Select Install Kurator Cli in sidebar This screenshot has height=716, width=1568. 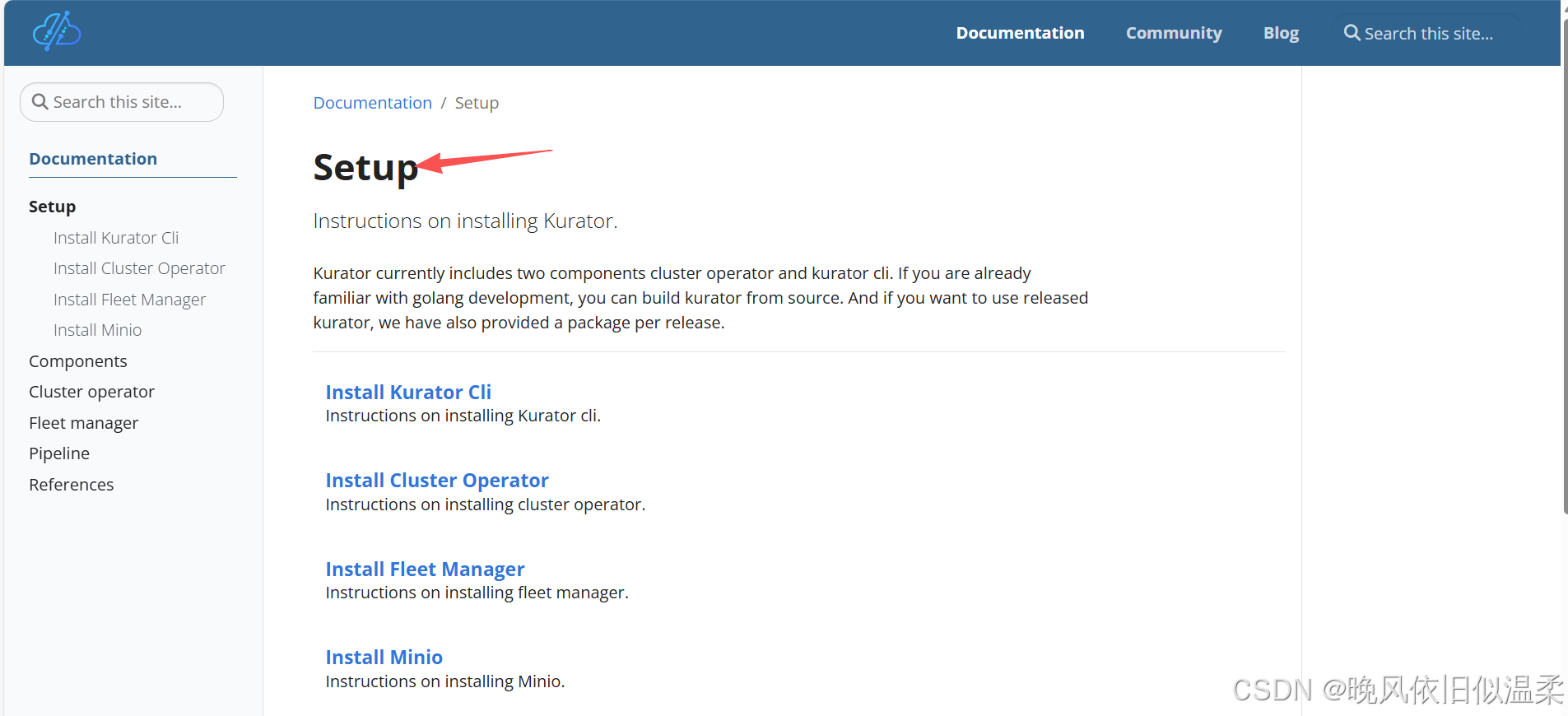pos(116,238)
